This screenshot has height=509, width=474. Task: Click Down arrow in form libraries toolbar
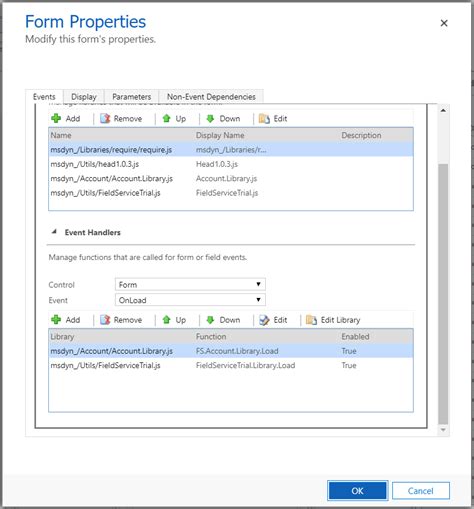click(x=210, y=118)
